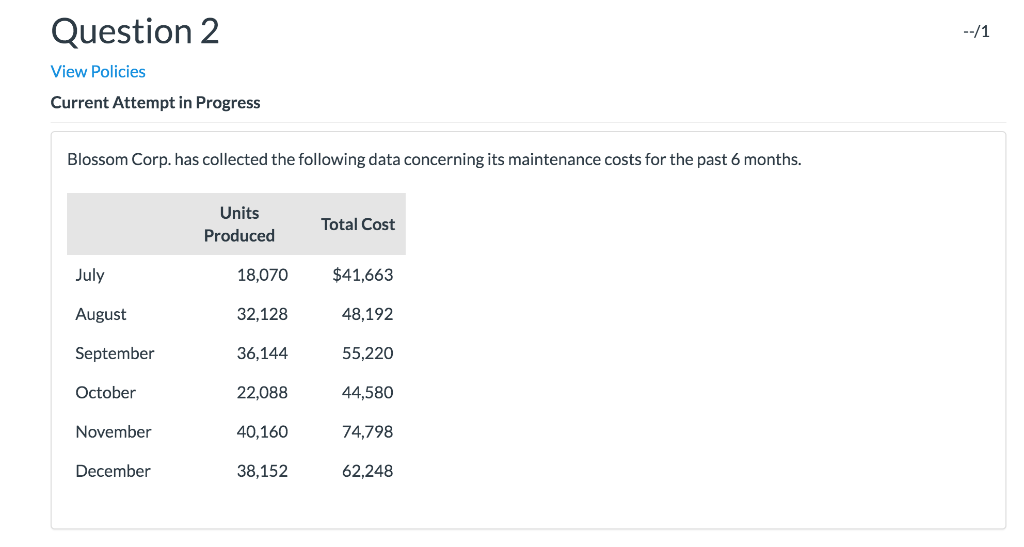Click the Question 2 heading
This screenshot has height=547, width=1024.
coord(135,31)
